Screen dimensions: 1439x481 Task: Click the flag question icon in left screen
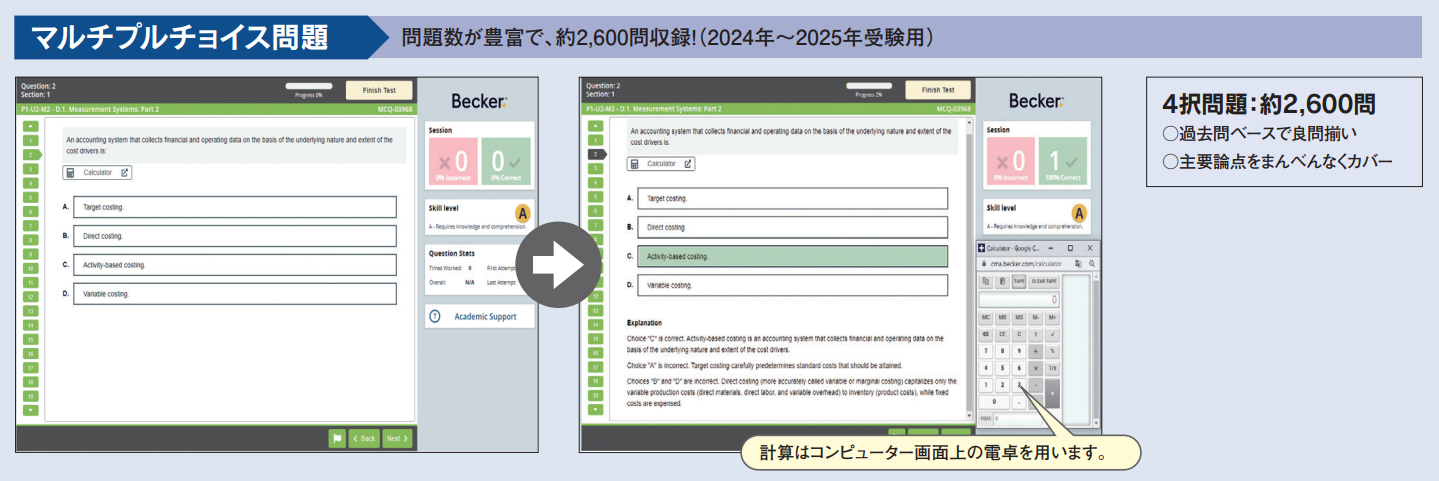[337, 438]
